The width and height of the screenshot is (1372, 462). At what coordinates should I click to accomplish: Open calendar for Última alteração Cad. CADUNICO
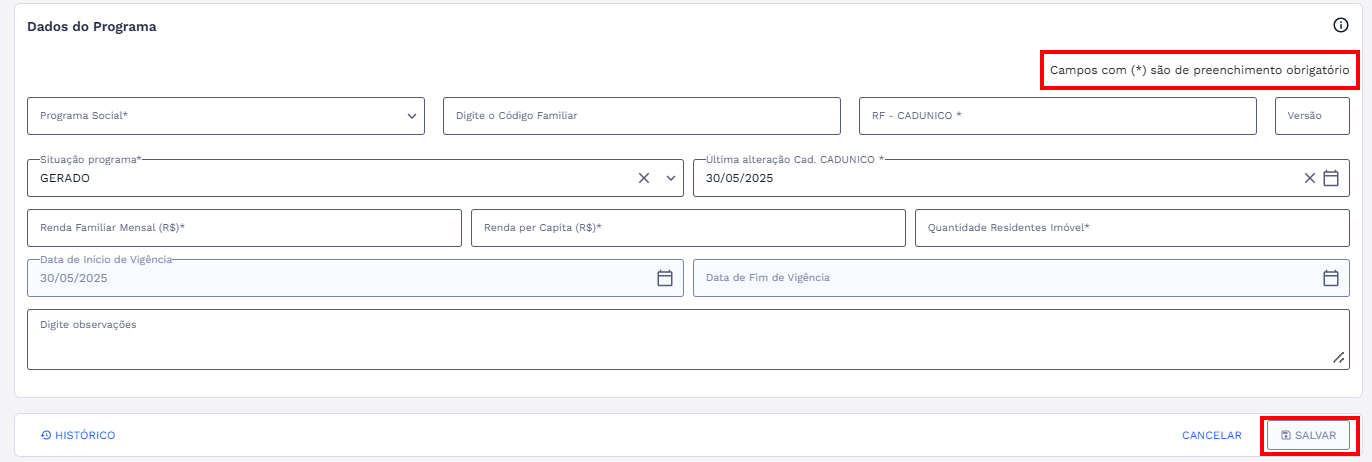tap(1331, 178)
